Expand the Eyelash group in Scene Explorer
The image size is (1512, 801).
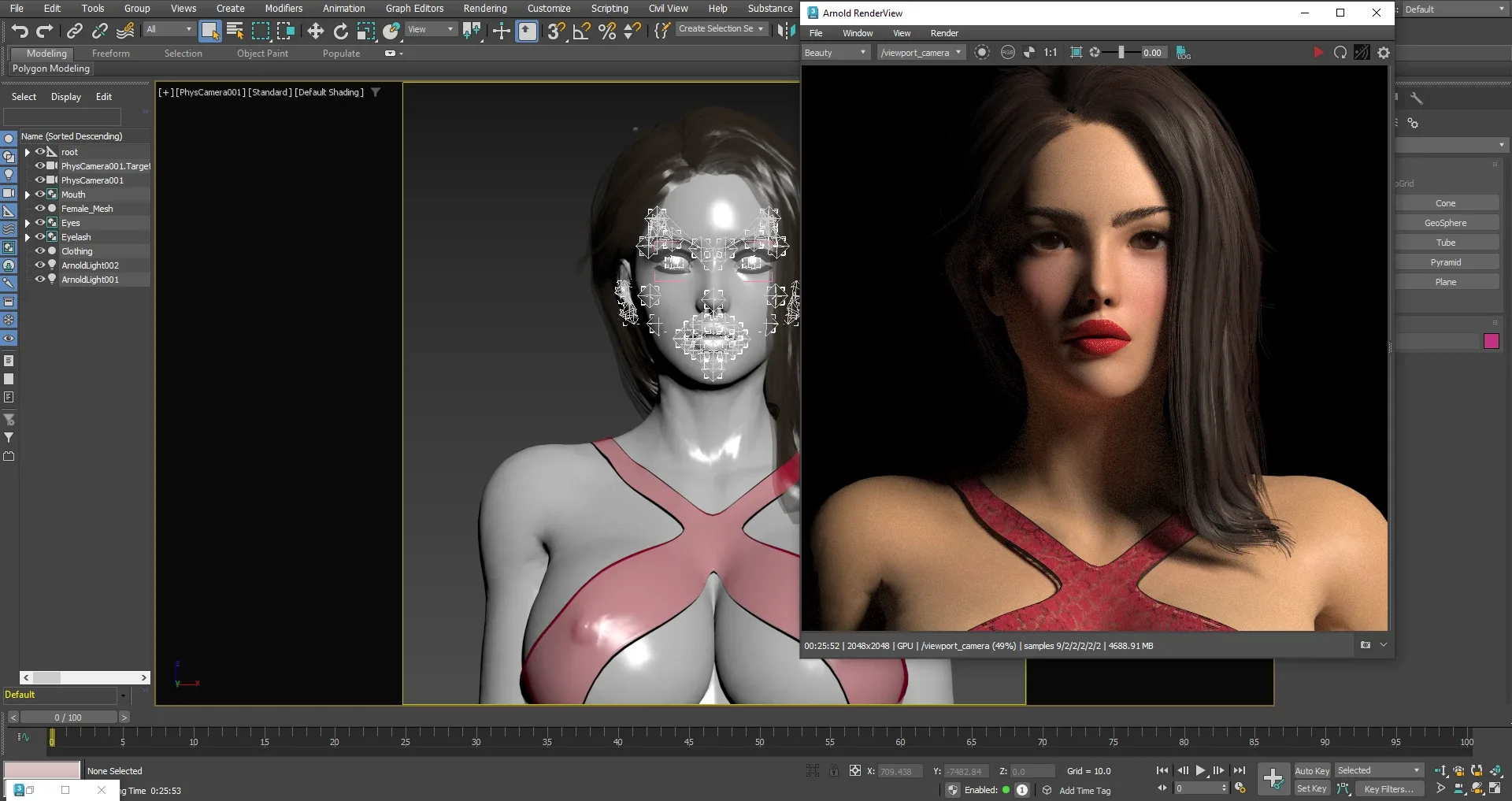pos(27,237)
